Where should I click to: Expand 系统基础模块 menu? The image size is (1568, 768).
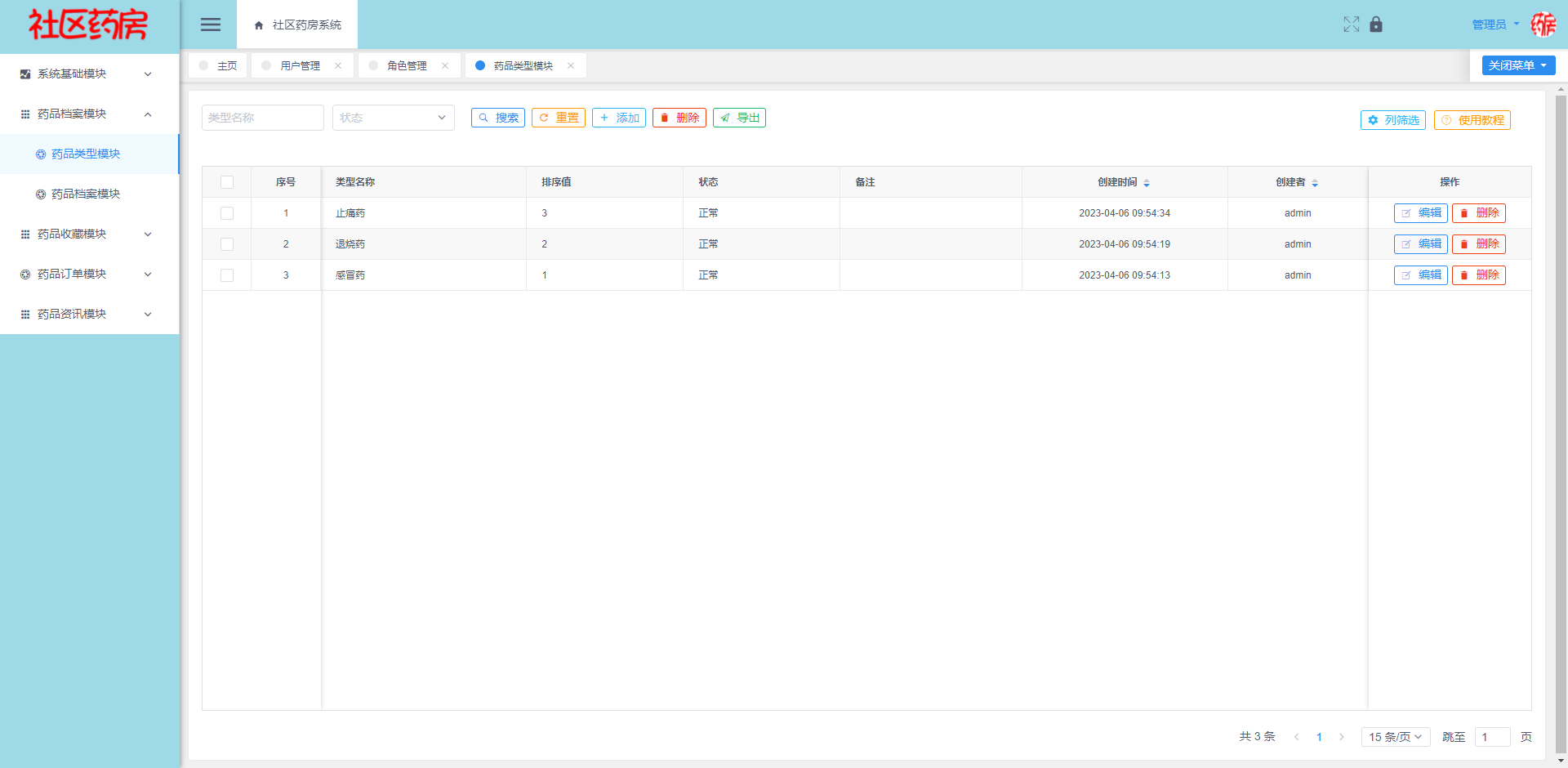point(90,74)
